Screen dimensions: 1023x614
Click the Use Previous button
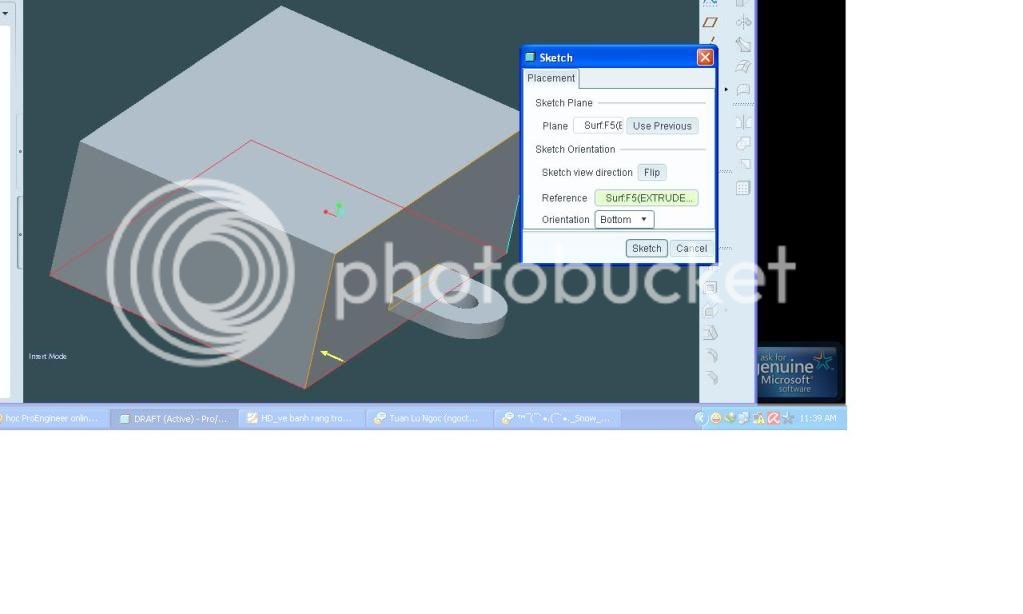point(662,126)
